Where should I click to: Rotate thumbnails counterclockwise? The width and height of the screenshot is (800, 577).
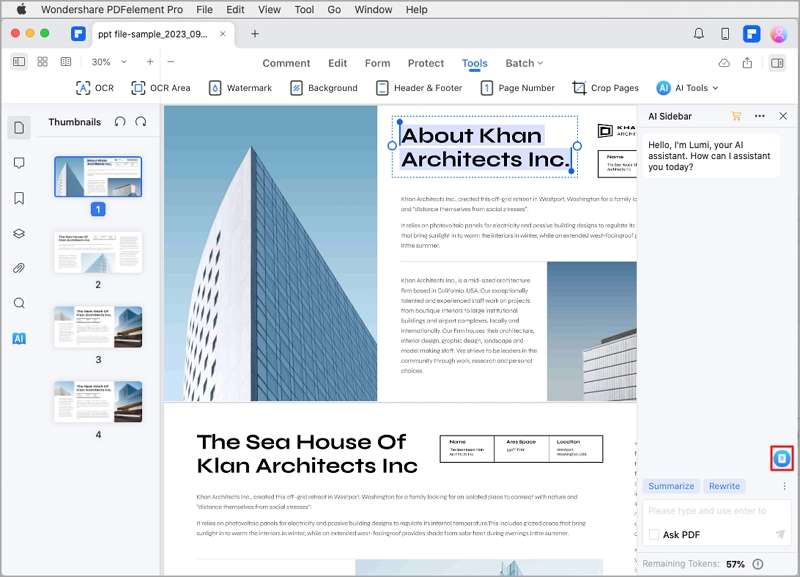tap(120, 121)
